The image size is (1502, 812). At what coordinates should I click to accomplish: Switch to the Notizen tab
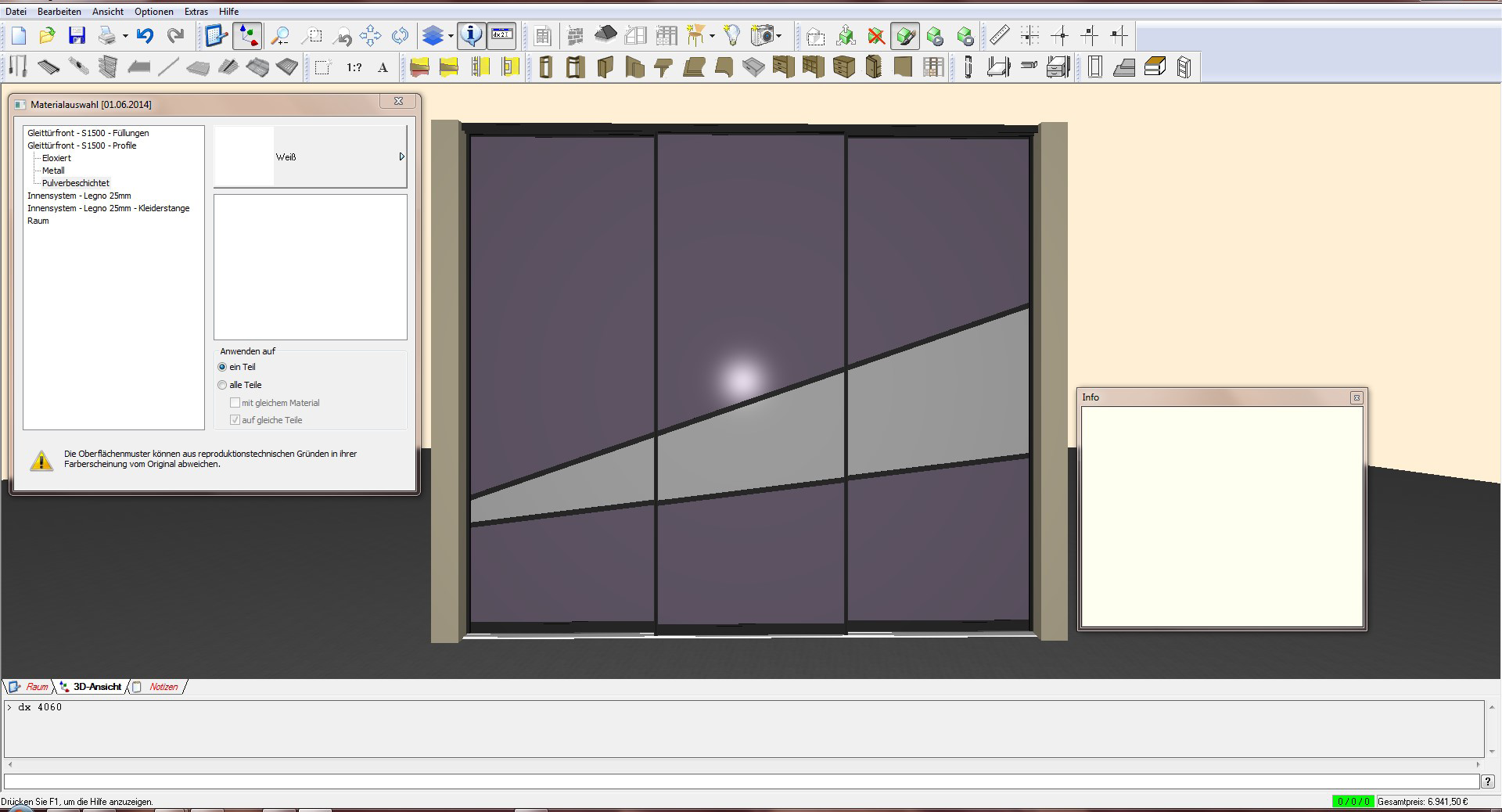pos(163,687)
